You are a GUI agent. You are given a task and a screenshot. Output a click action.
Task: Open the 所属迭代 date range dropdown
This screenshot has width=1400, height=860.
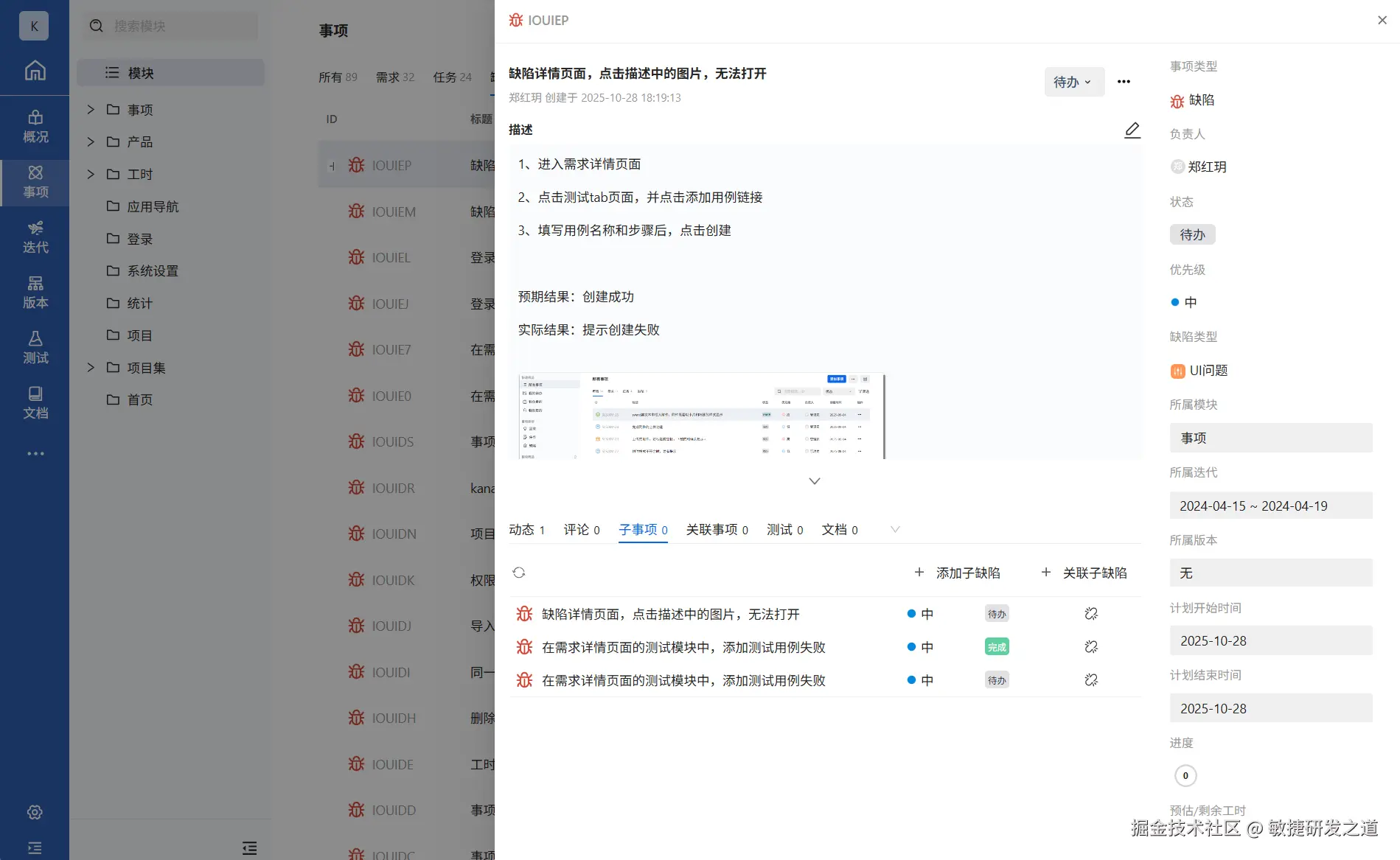(1271, 506)
